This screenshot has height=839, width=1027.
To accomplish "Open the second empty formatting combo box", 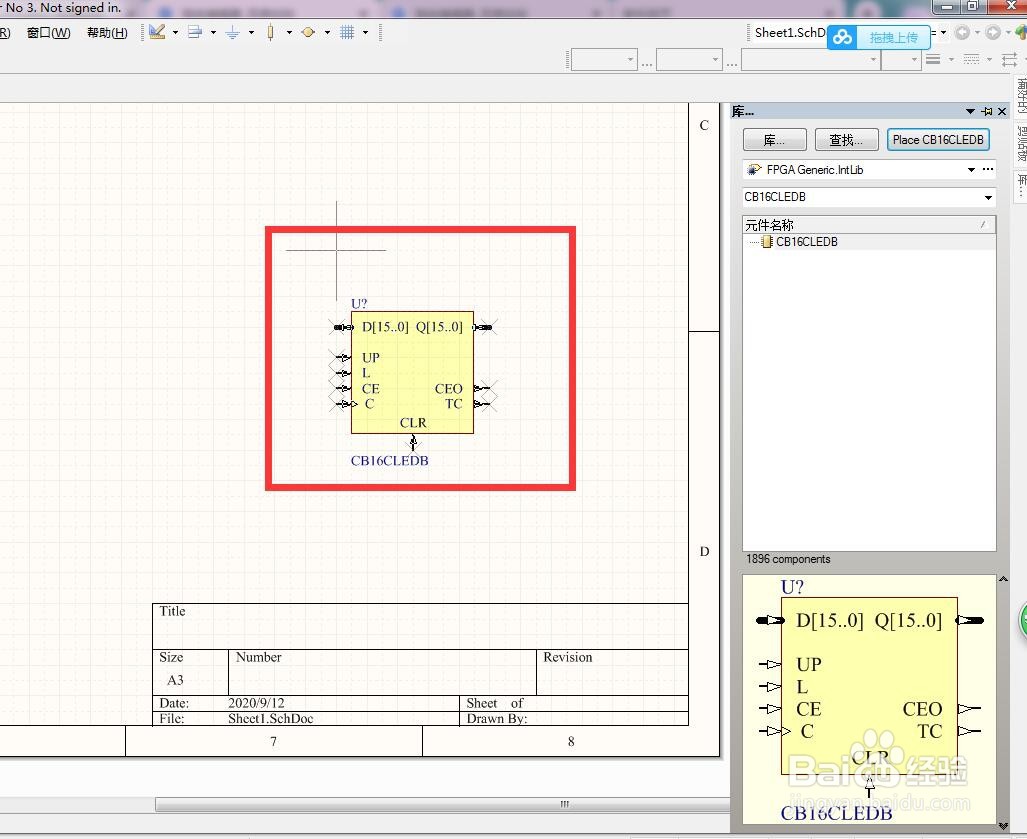I will point(689,60).
